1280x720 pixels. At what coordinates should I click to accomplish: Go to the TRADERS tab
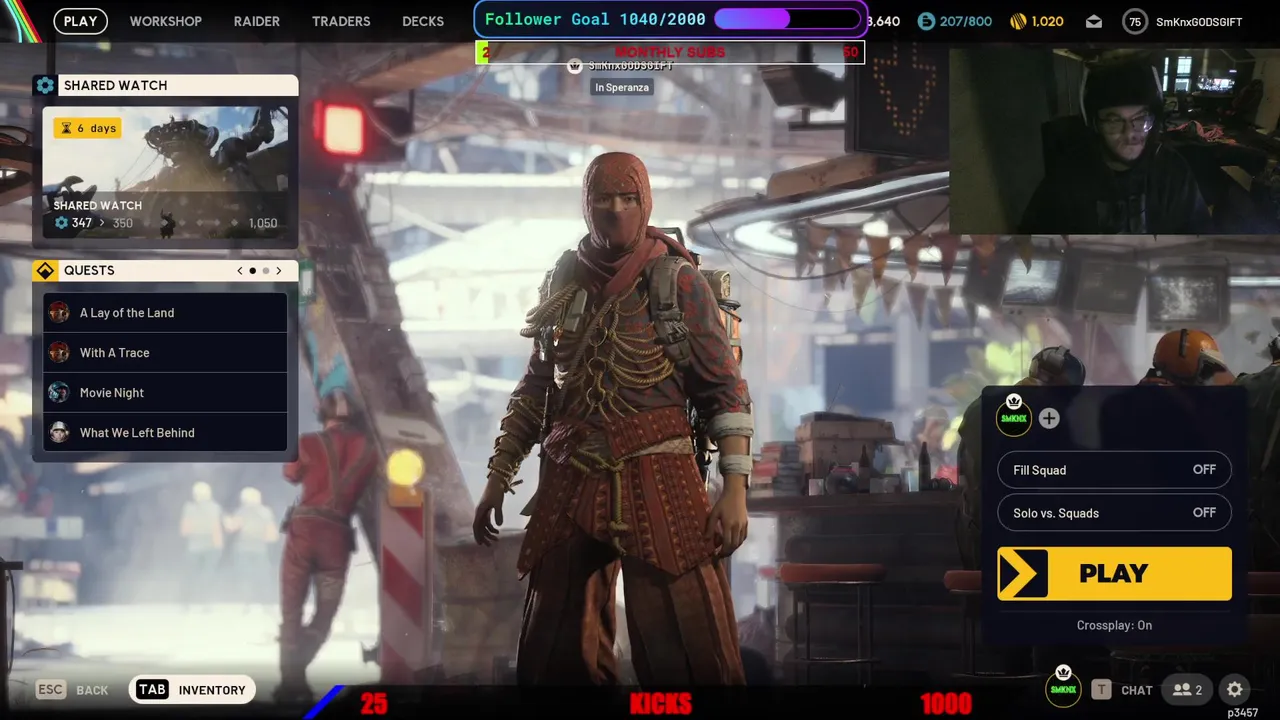coord(341,21)
